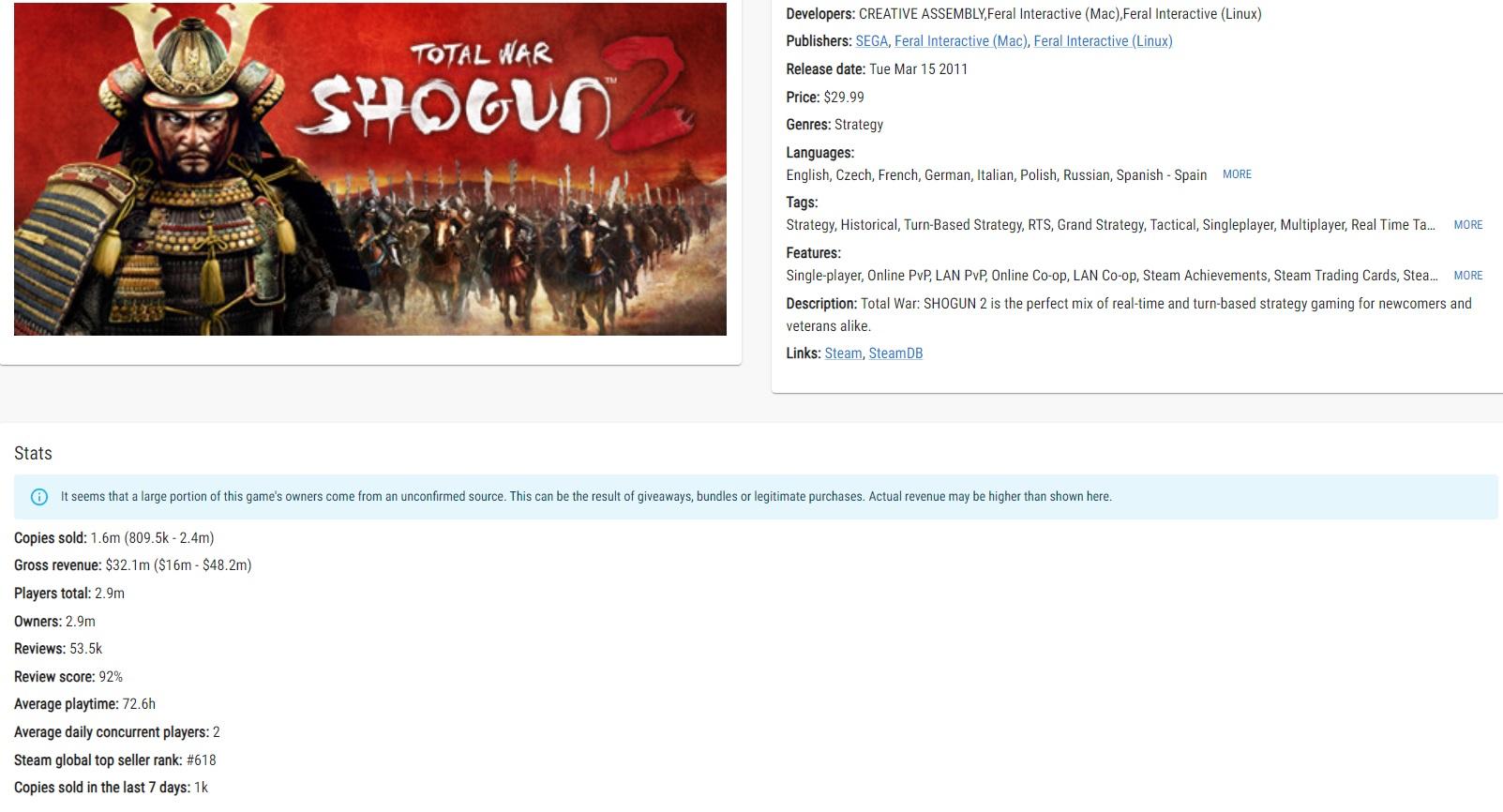Click the top seller rank #618
The image size is (1503, 812).
point(202,760)
